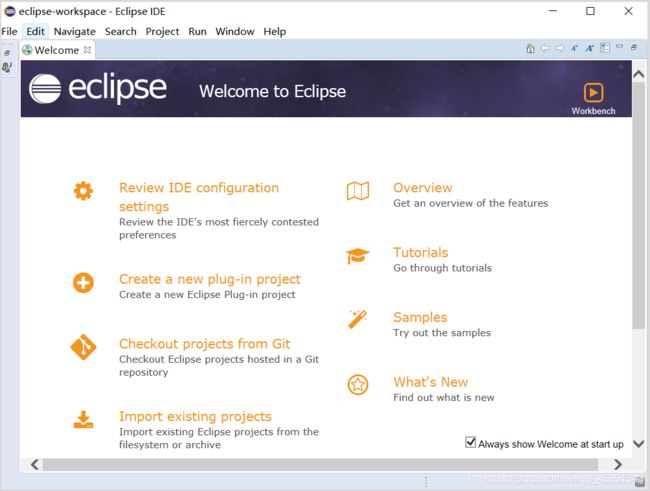This screenshot has height=491, width=650.
Task: Click the magic wand Samples icon
Action: [x=358, y=320]
